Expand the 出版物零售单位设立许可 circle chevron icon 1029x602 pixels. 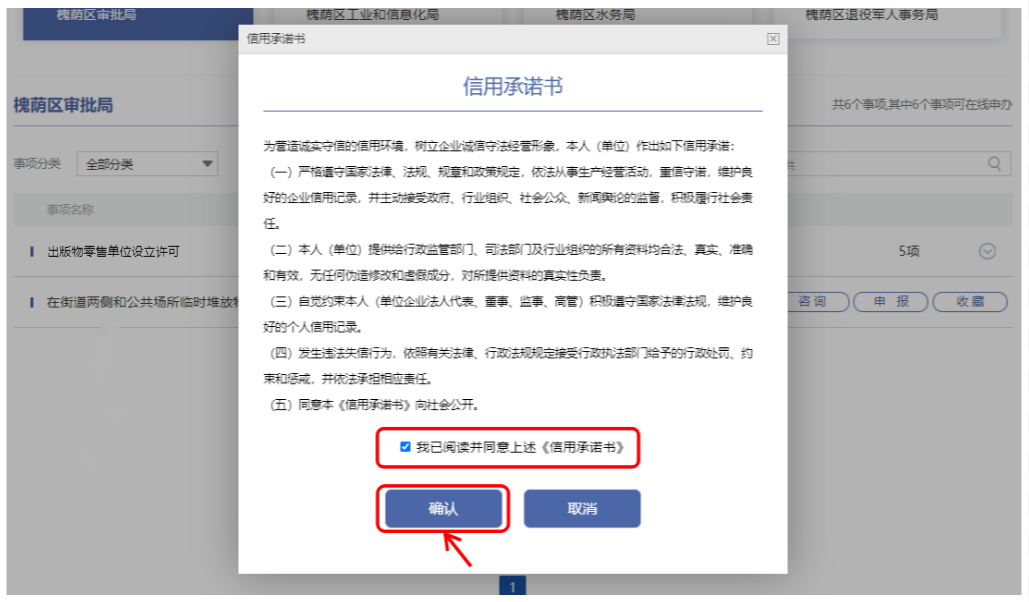tap(987, 251)
